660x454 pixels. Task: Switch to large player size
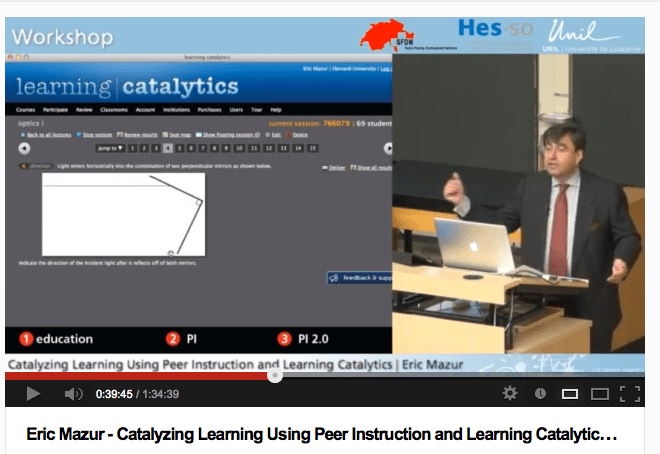point(599,394)
